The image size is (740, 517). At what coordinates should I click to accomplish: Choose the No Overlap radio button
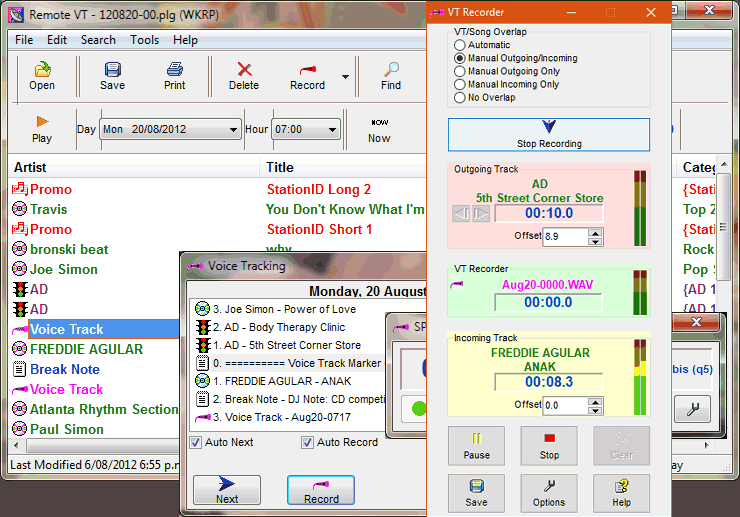click(x=460, y=98)
